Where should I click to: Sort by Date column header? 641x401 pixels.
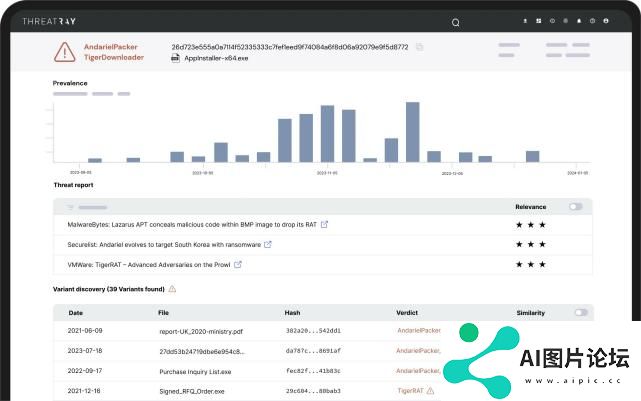[76, 313]
